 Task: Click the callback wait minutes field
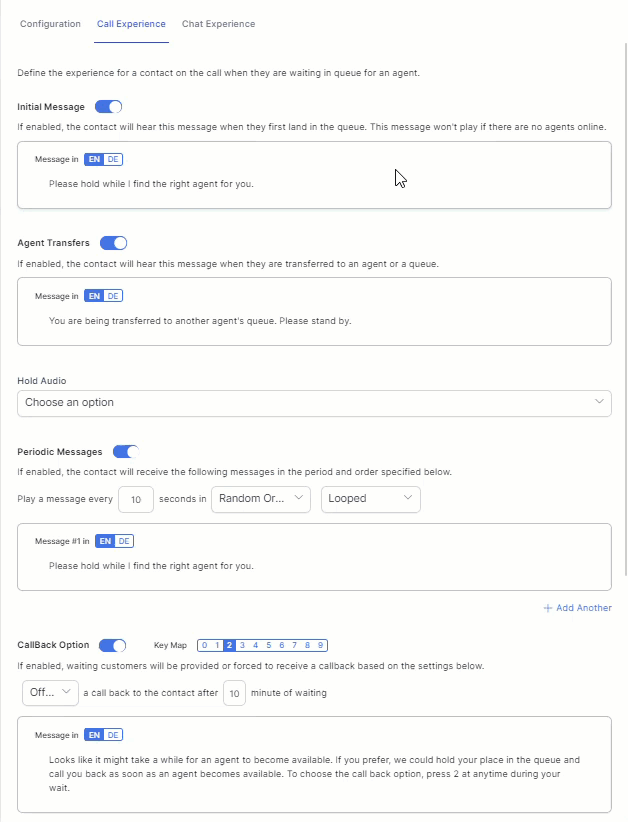coord(234,692)
